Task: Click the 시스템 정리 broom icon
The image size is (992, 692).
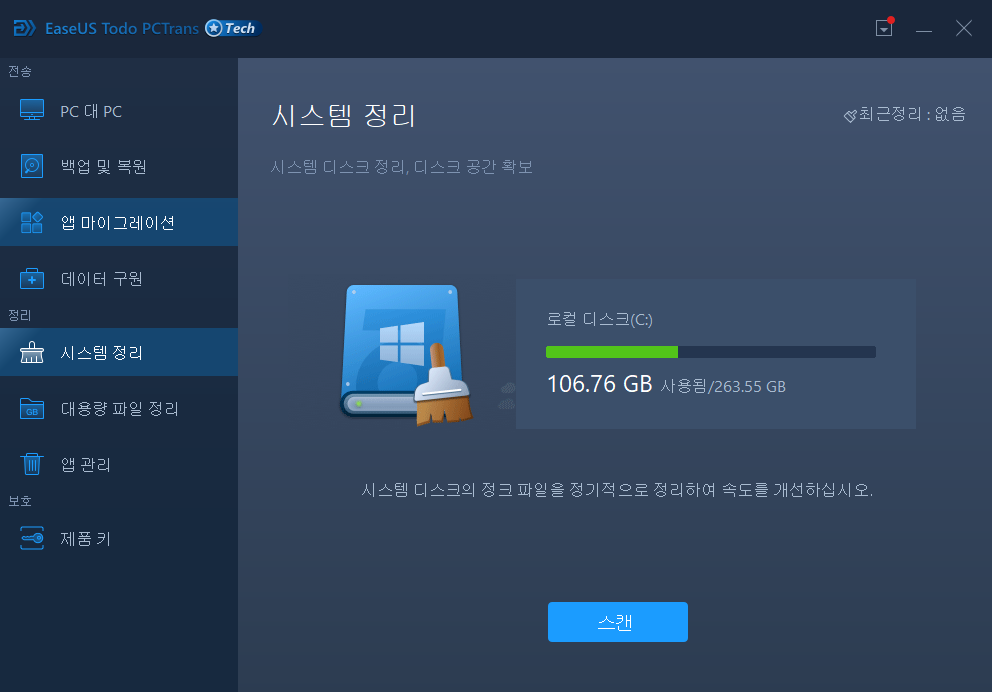Action: tap(31, 352)
